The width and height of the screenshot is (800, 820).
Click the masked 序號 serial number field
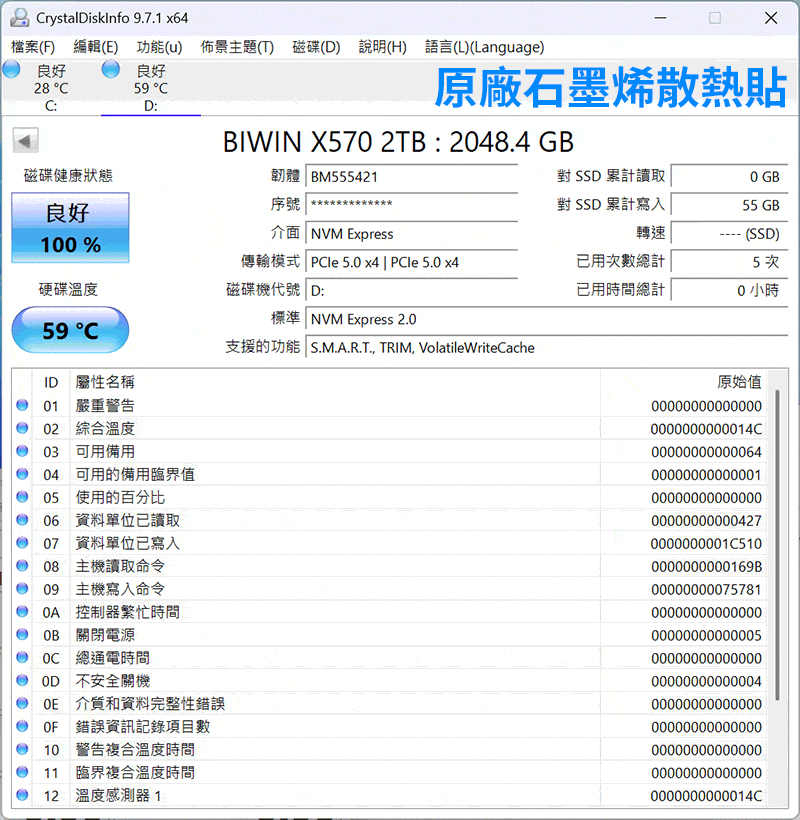[412, 205]
